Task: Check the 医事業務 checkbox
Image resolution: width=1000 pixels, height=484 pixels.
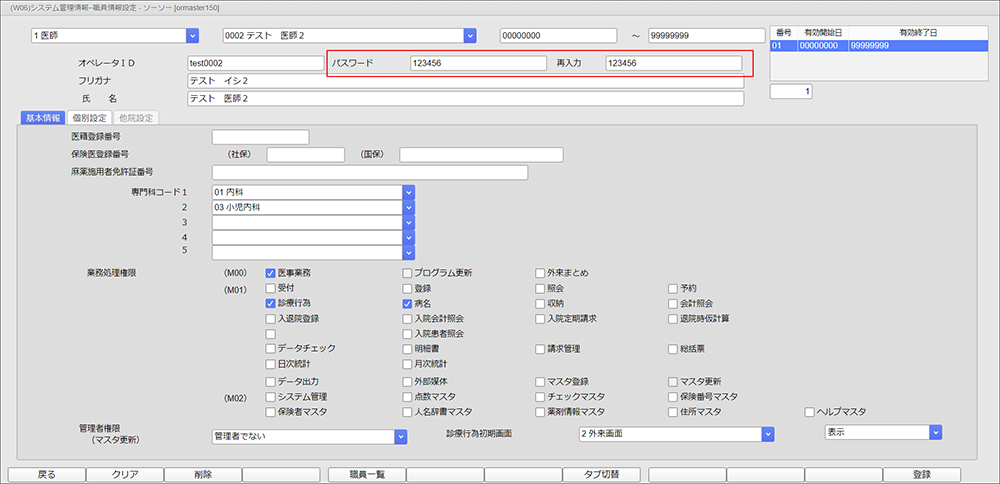Action: pyautogui.click(x=270, y=273)
